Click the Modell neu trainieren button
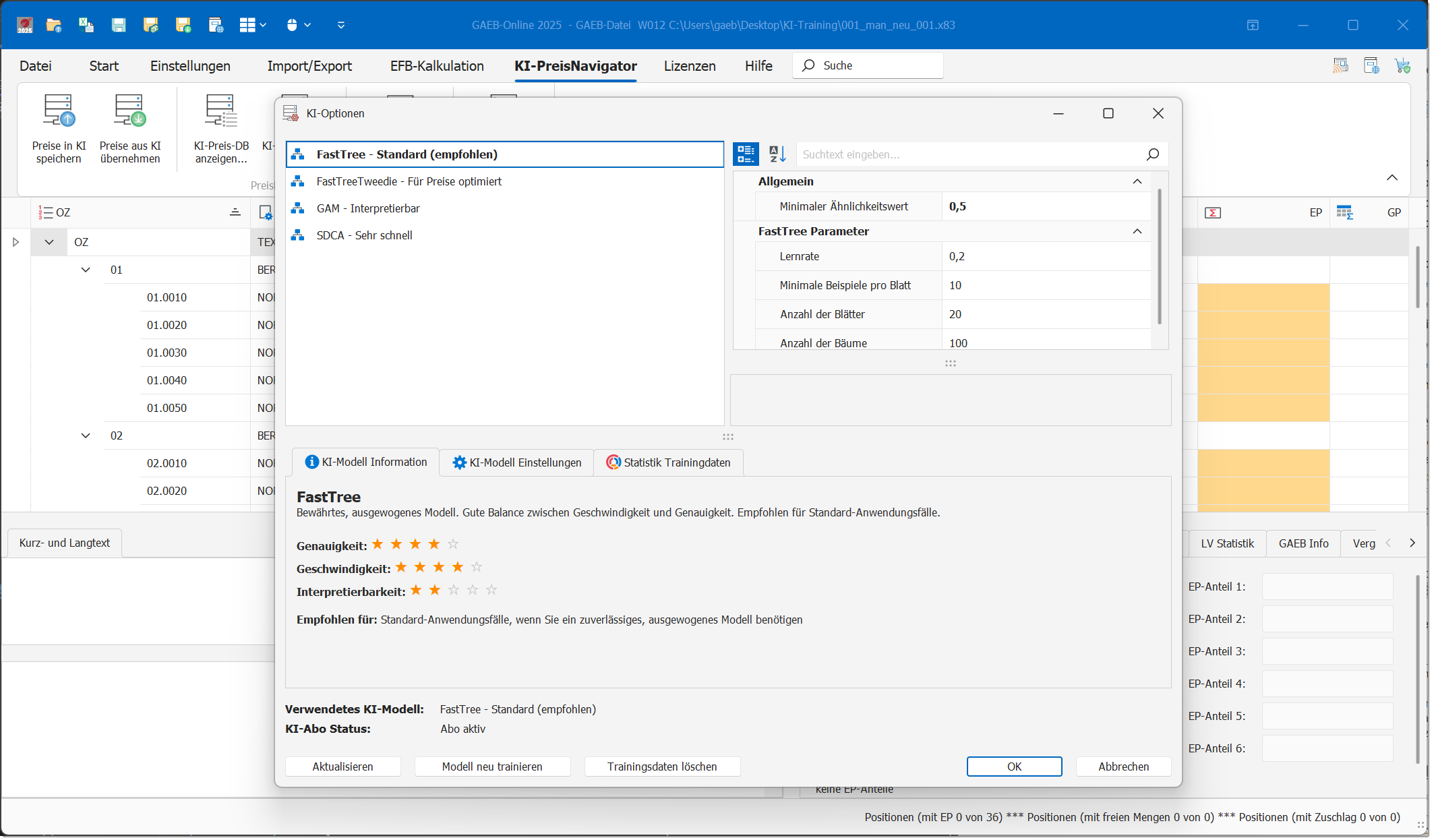 click(492, 767)
